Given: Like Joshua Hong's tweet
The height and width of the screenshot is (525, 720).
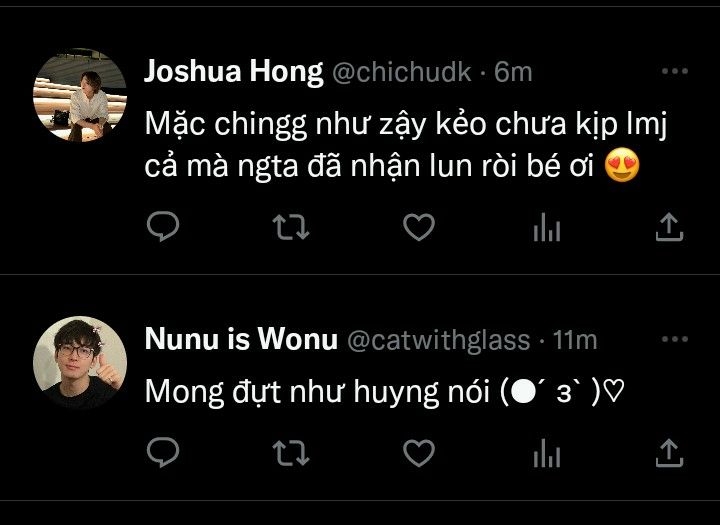Looking at the screenshot, I should [x=419, y=227].
